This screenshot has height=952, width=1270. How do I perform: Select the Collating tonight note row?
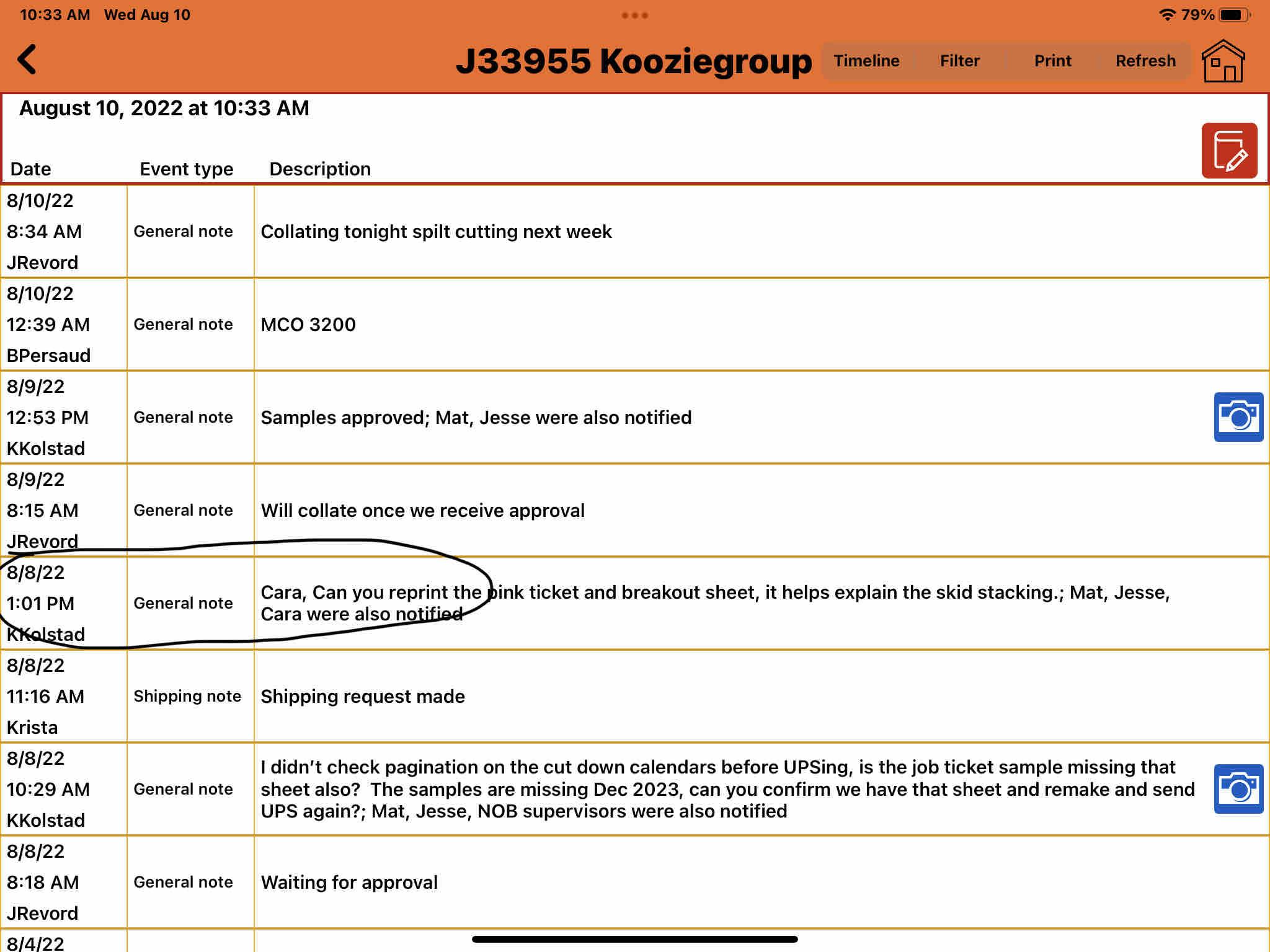(x=436, y=232)
